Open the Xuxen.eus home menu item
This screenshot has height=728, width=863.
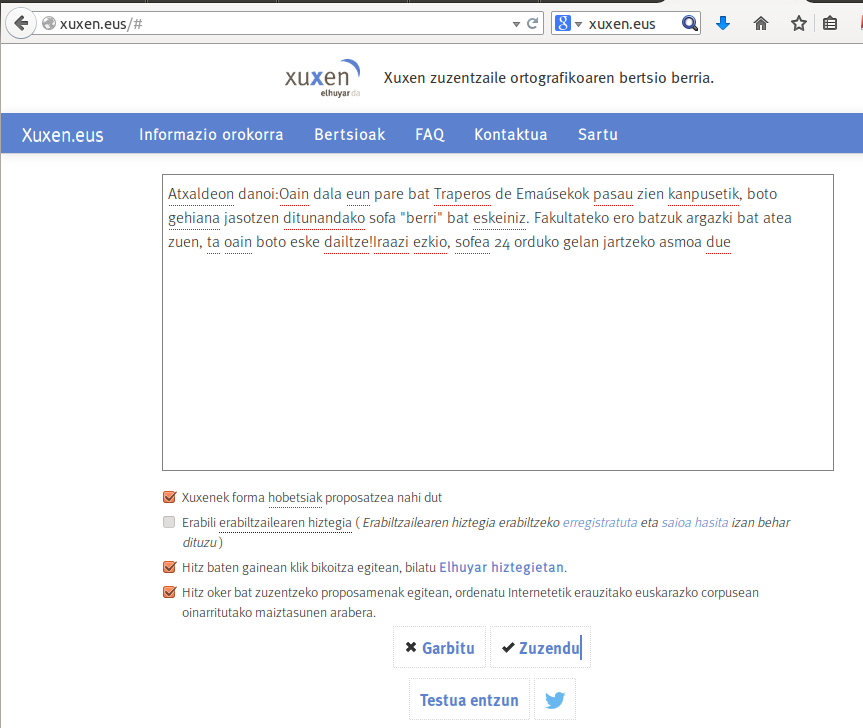pos(63,135)
